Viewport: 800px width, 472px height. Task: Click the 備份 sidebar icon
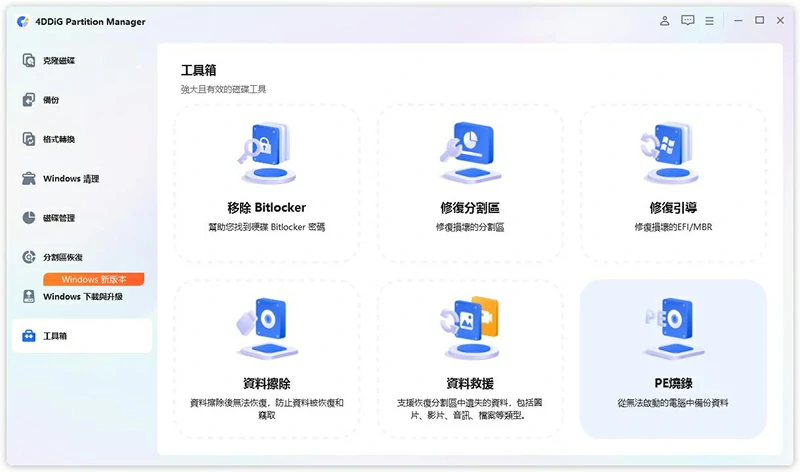click(29, 100)
